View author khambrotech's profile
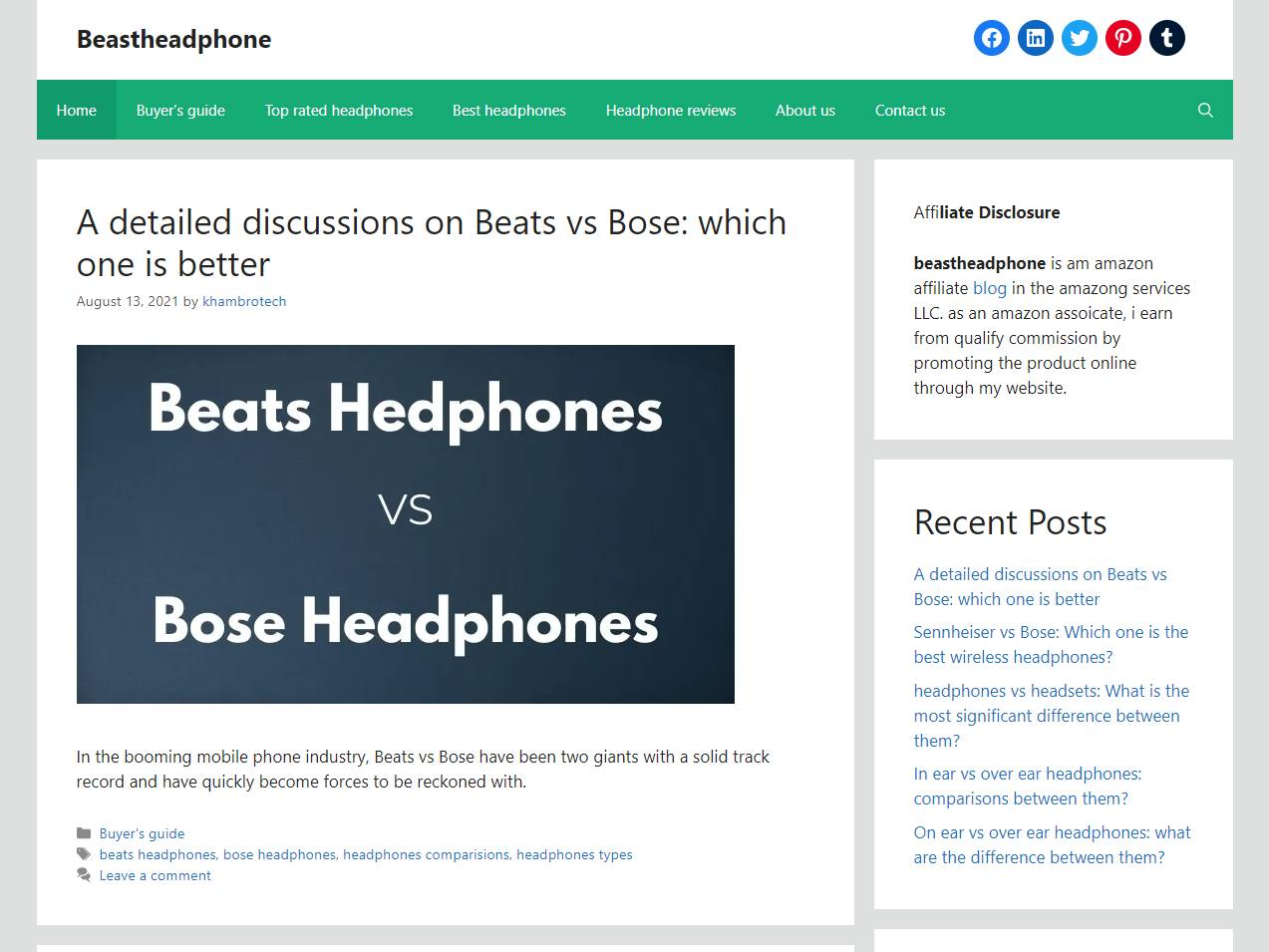Viewport: 1269px width, 952px height. pos(244,301)
